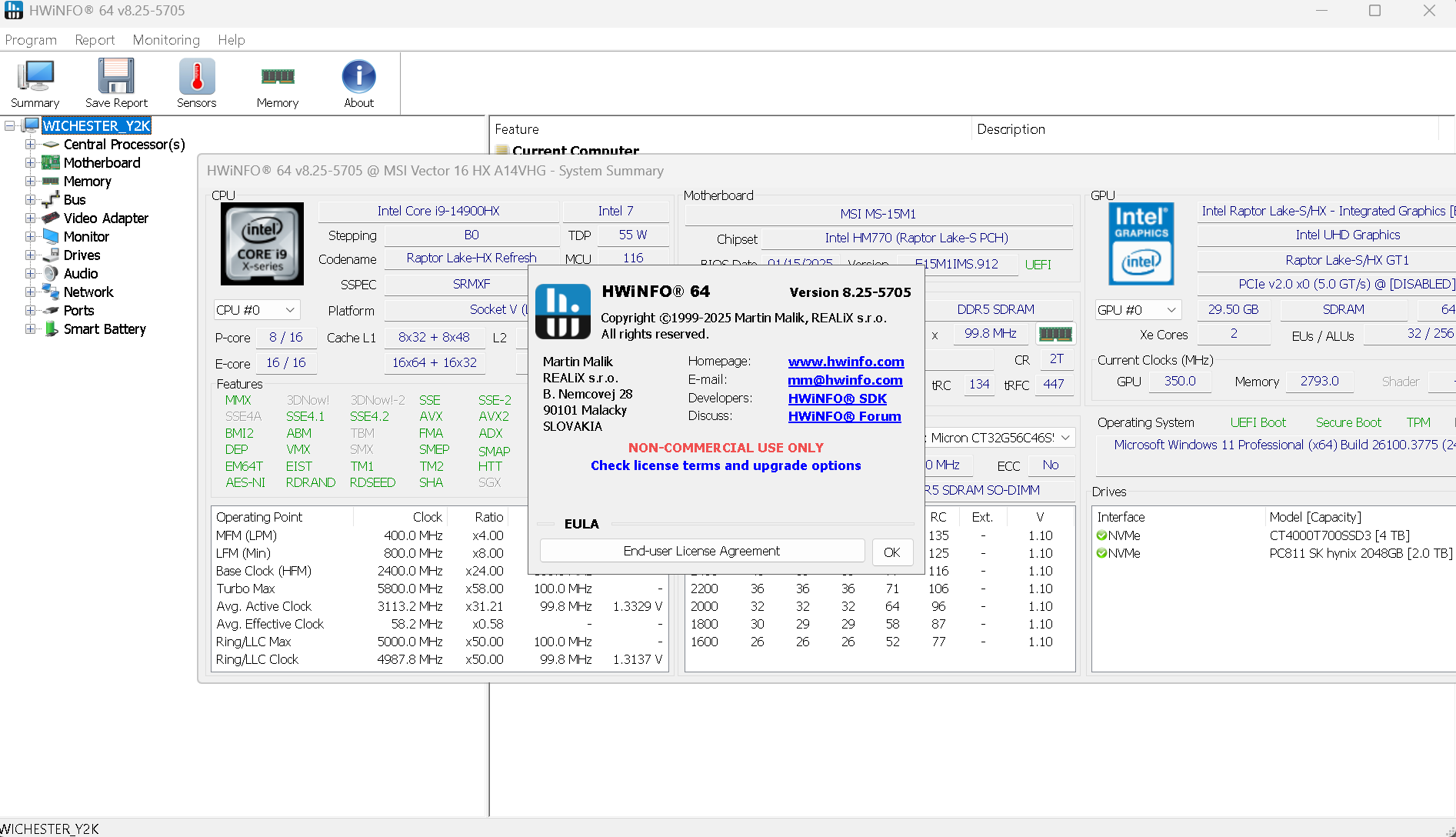The width and height of the screenshot is (1456, 837).
Task: Open the Report menu
Action: click(x=95, y=40)
